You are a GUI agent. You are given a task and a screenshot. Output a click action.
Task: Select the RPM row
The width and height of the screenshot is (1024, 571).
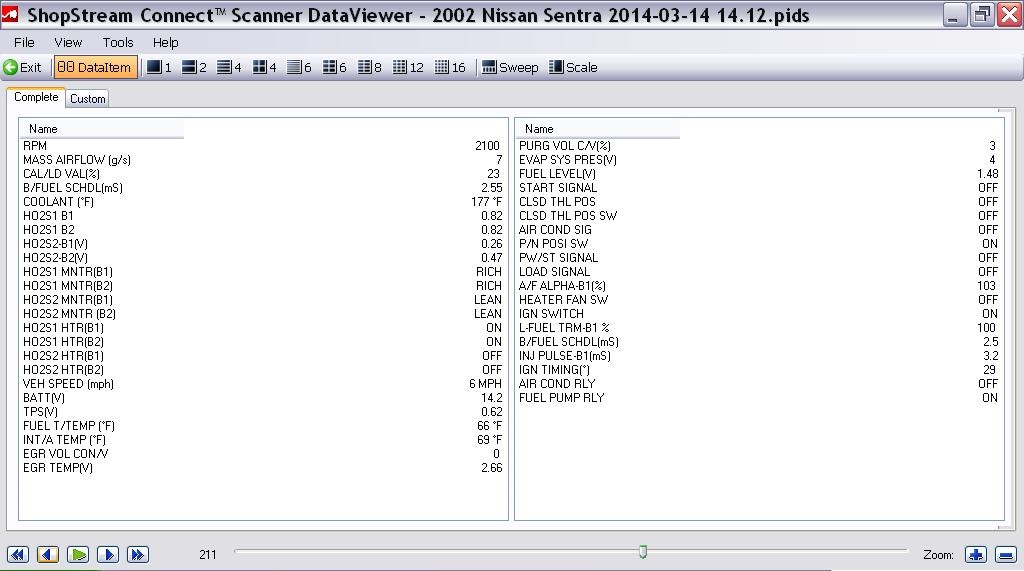click(263, 146)
